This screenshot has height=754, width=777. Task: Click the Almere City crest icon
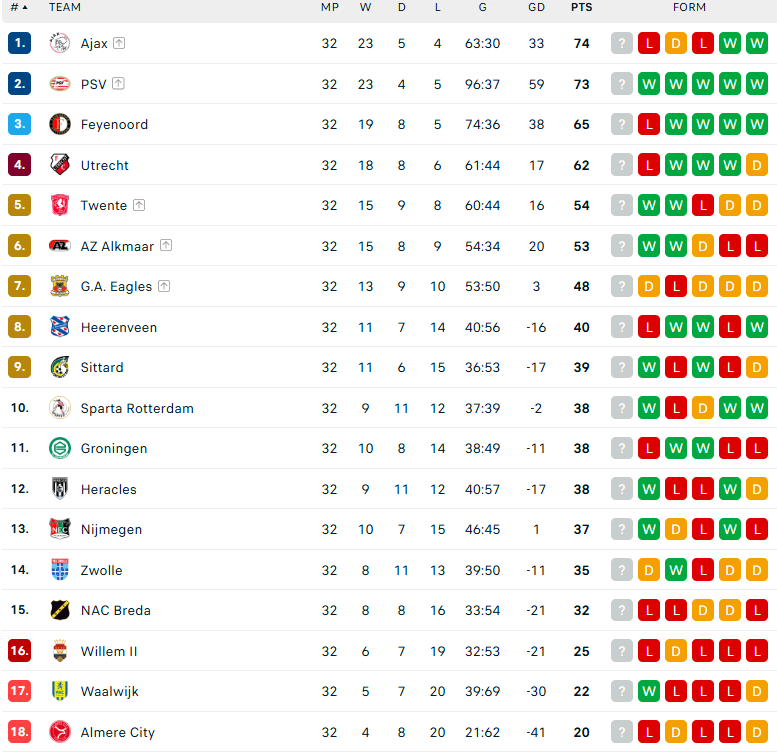coord(60,732)
